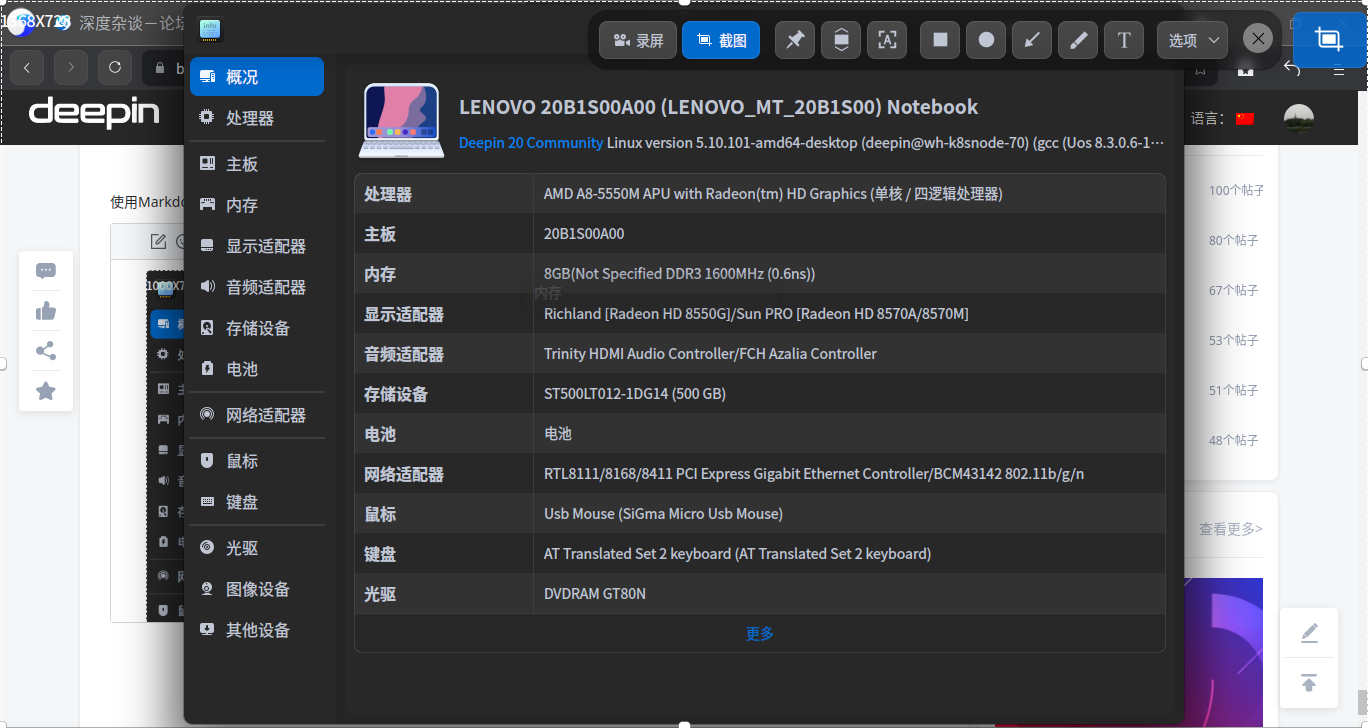Click the LENOVO 20B1S00A00 Notebook title
Viewport: 1368px width, 728px height.
pyautogui.click(x=718, y=107)
